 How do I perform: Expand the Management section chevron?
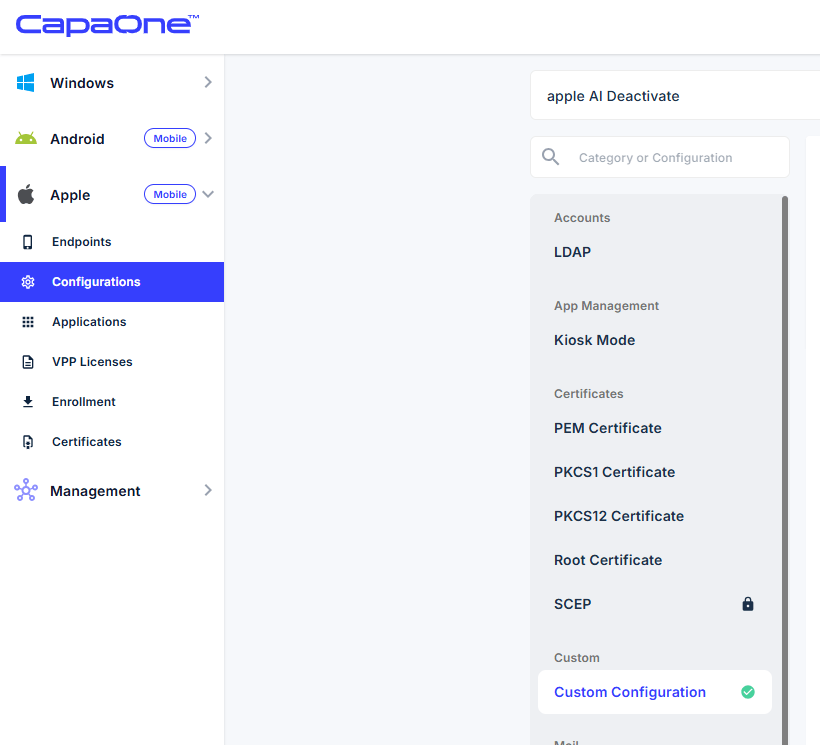208,490
